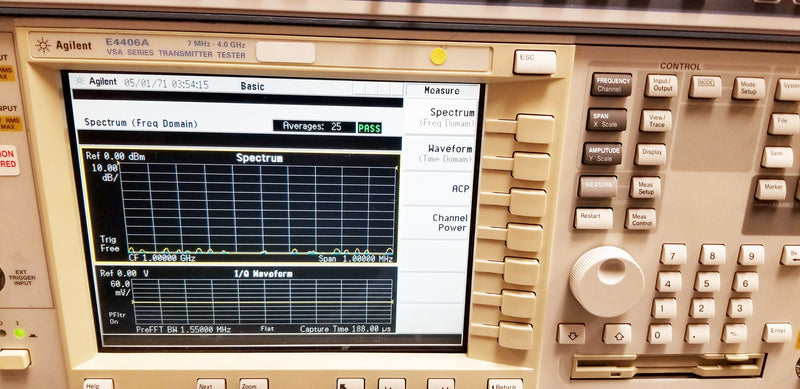
Task: Open the SPAN X Scale key
Action: coord(606,119)
